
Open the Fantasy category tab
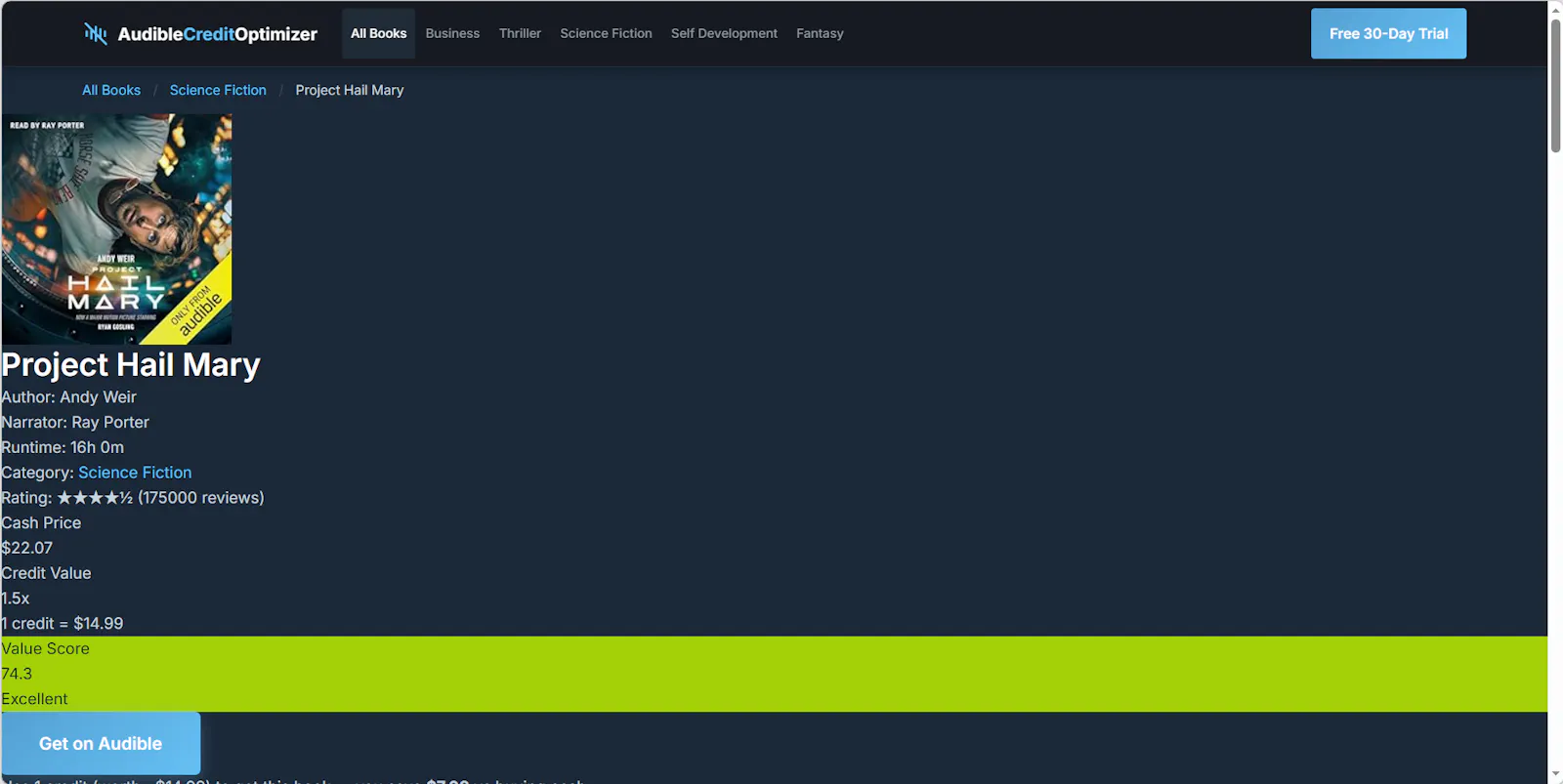click(x=820, y=33)
